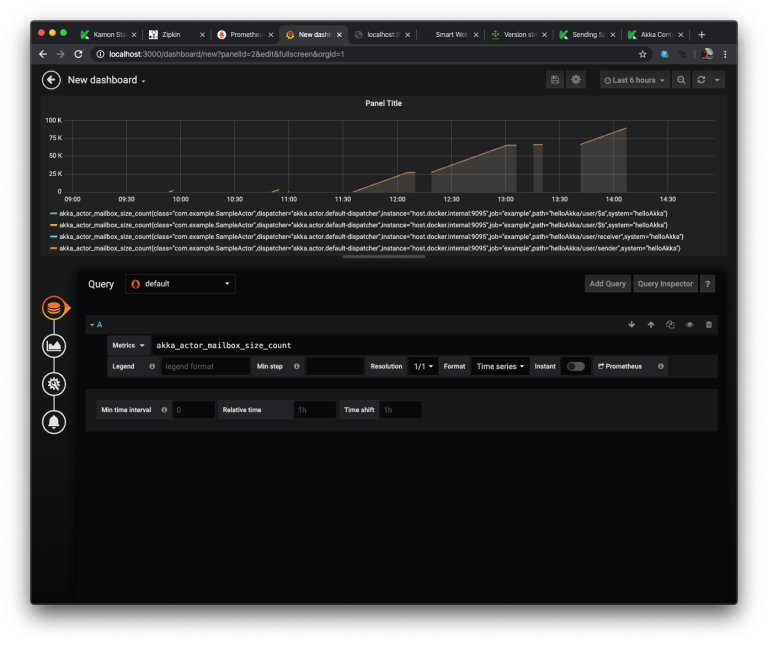Switch to the Zipkin browser tab
The height and width of the screenshot is (645, 768).
176,34
